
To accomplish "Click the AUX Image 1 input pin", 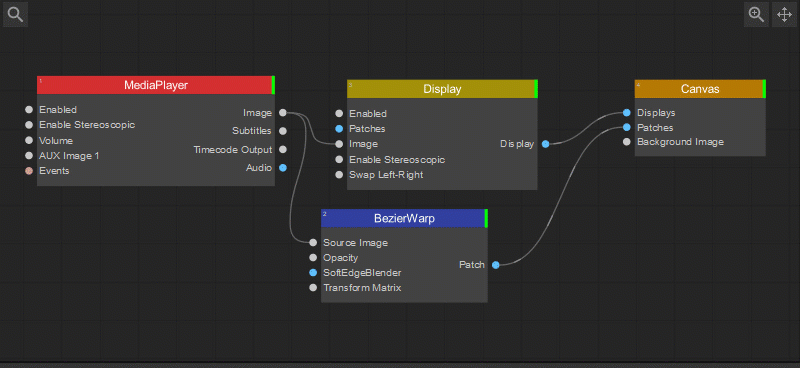I will 29,156.
